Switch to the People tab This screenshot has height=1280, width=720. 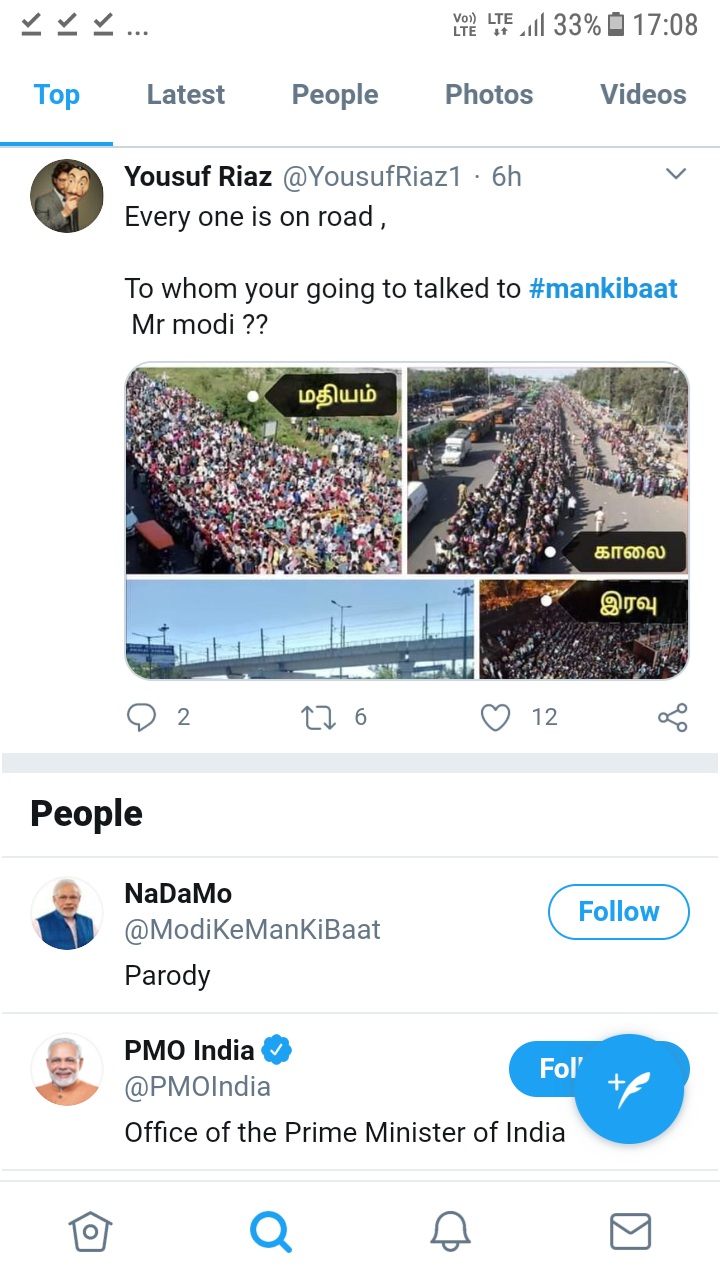[335, 95]
